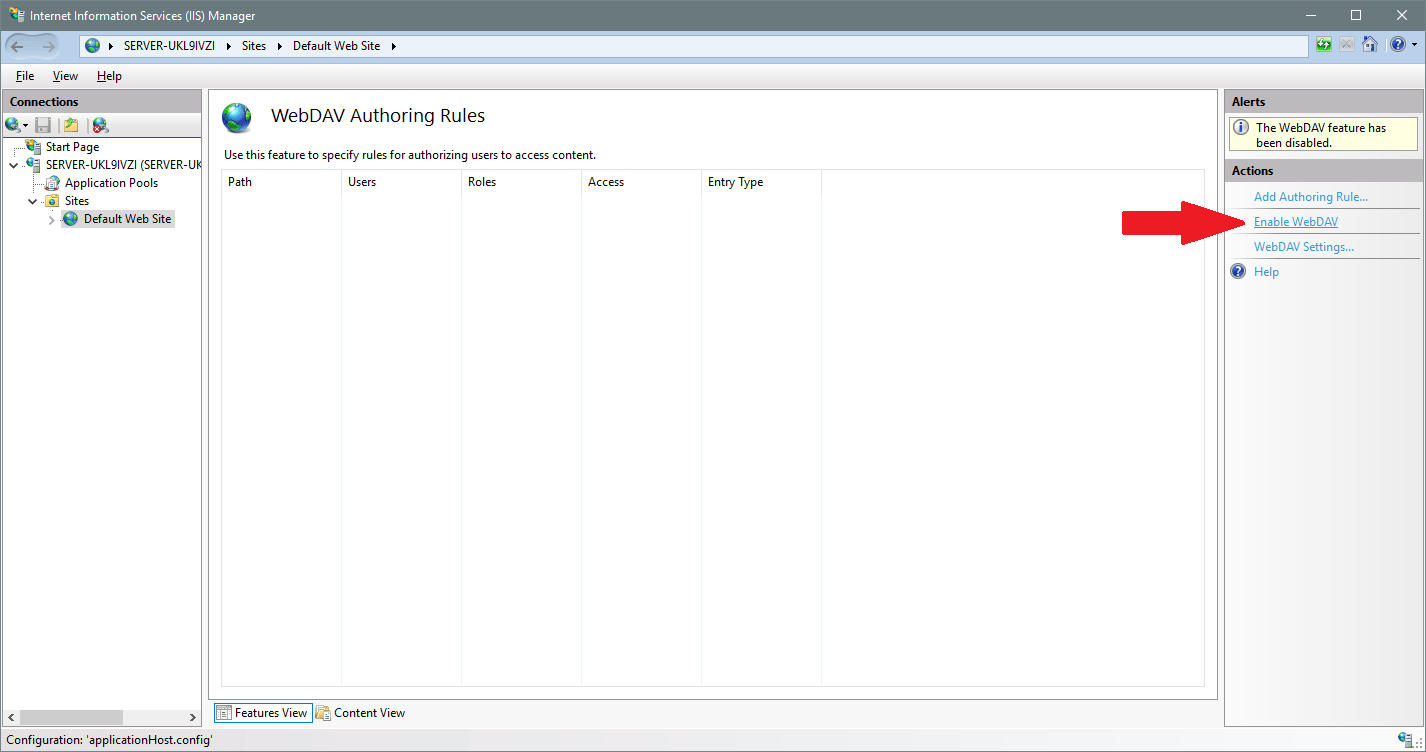
Task: Click the Up One Level folder icon
Action: coord(71,125)
